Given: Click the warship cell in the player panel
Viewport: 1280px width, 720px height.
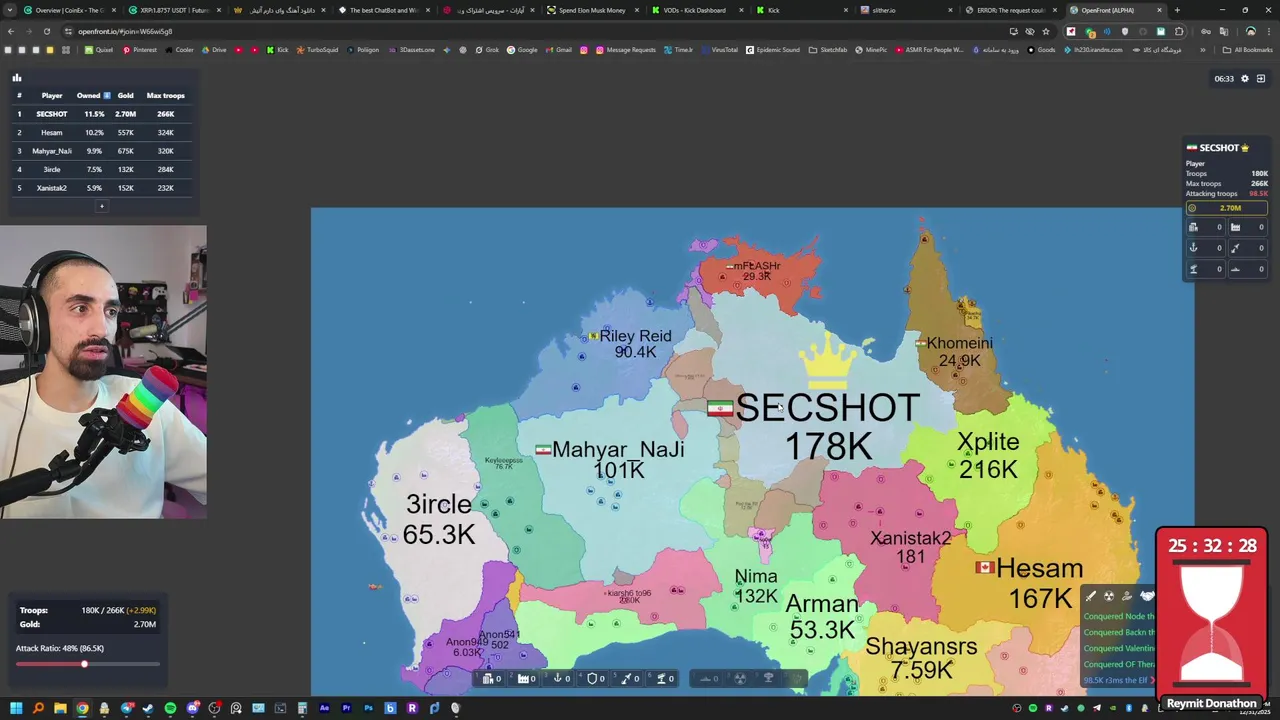Looking at the screenshot, I should tap(1247, 269).
